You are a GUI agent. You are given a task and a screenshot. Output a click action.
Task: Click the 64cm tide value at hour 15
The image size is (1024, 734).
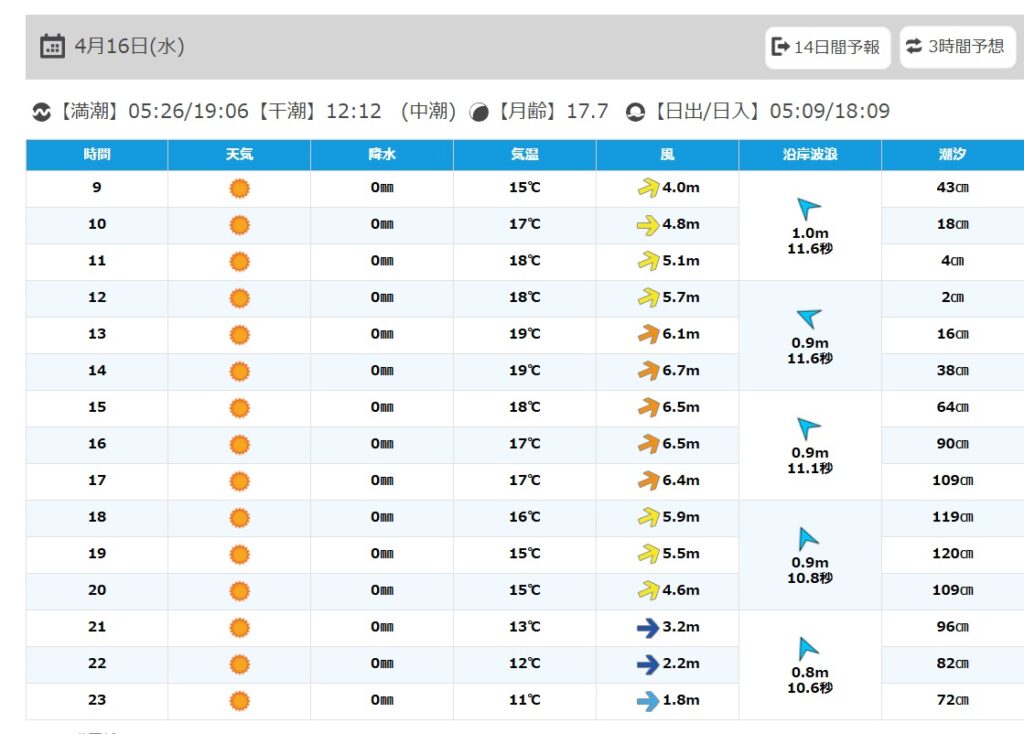coord(953,407)
